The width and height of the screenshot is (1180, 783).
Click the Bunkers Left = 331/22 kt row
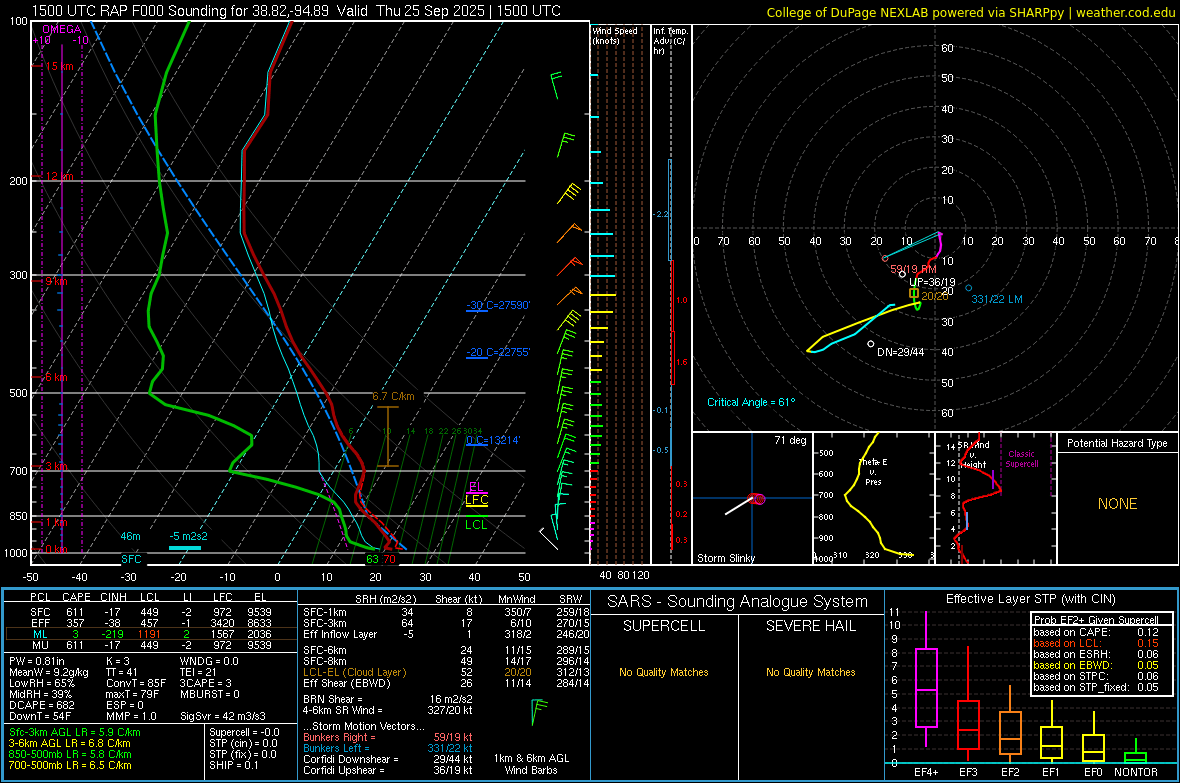coord(388,748)
